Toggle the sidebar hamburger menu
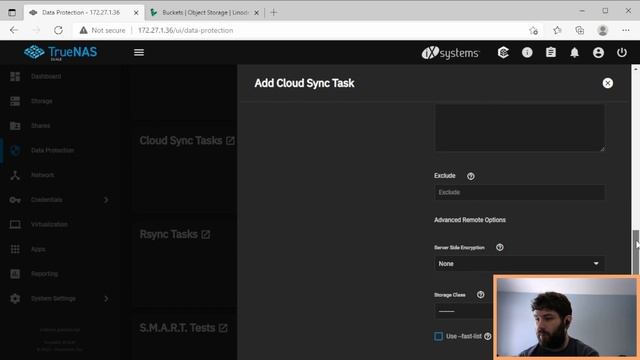640x360 pixels. tap(139, 52)
